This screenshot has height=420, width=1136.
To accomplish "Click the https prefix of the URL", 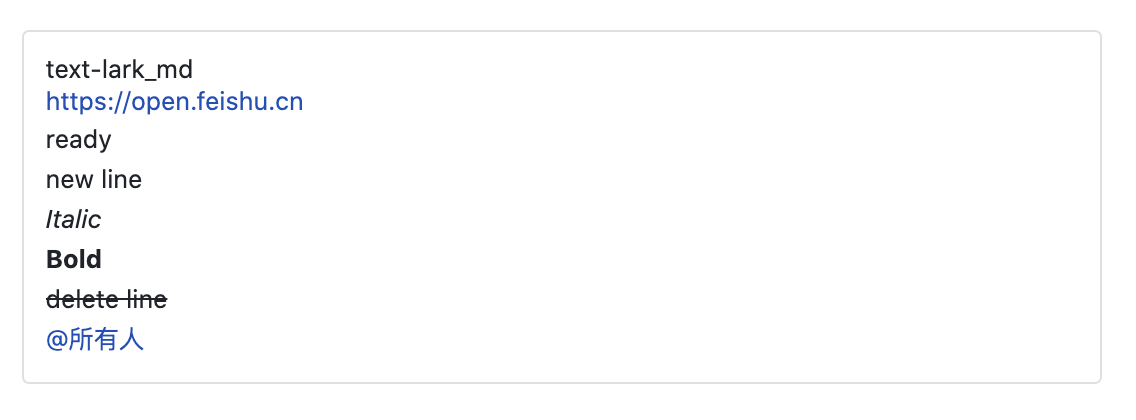I will [x=77, y=102].
